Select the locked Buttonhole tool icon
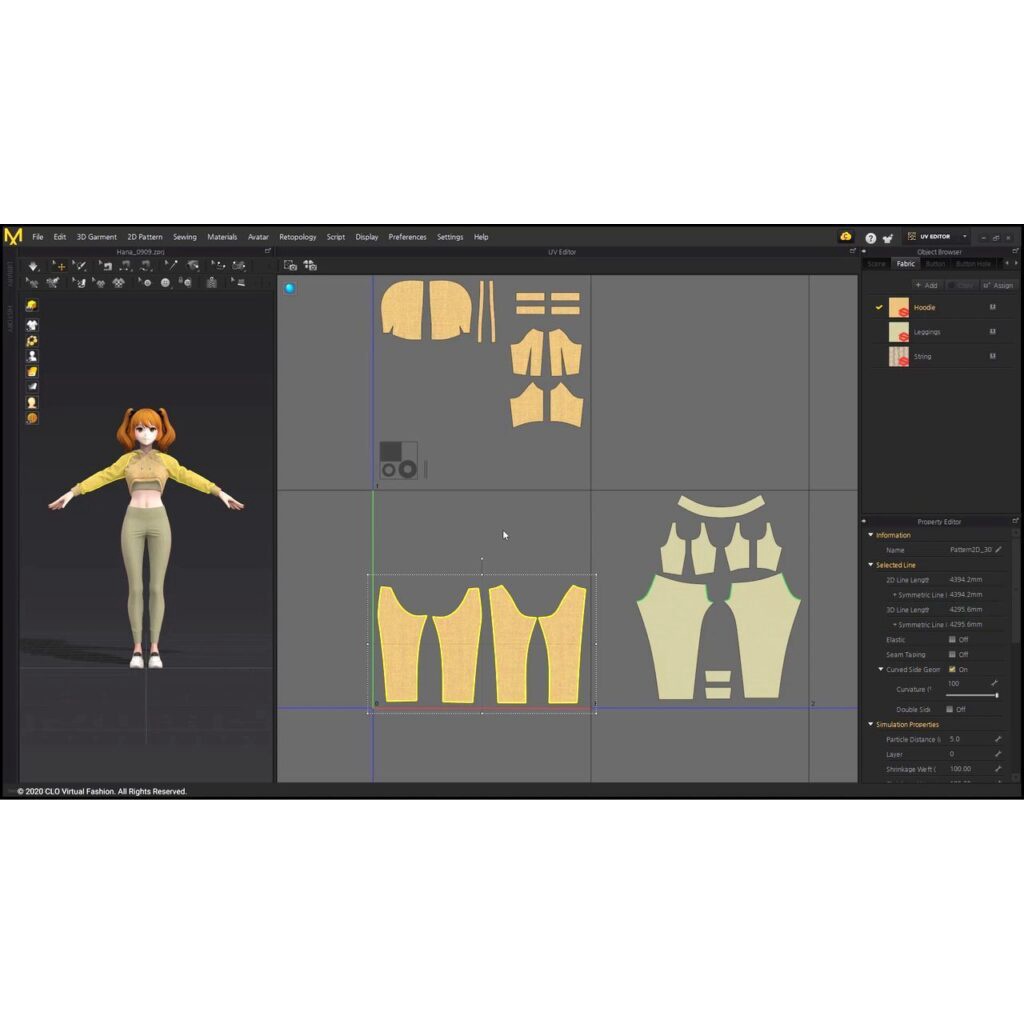The width and height of the screenshot is (1024, 1024). [x=185, y=282]
